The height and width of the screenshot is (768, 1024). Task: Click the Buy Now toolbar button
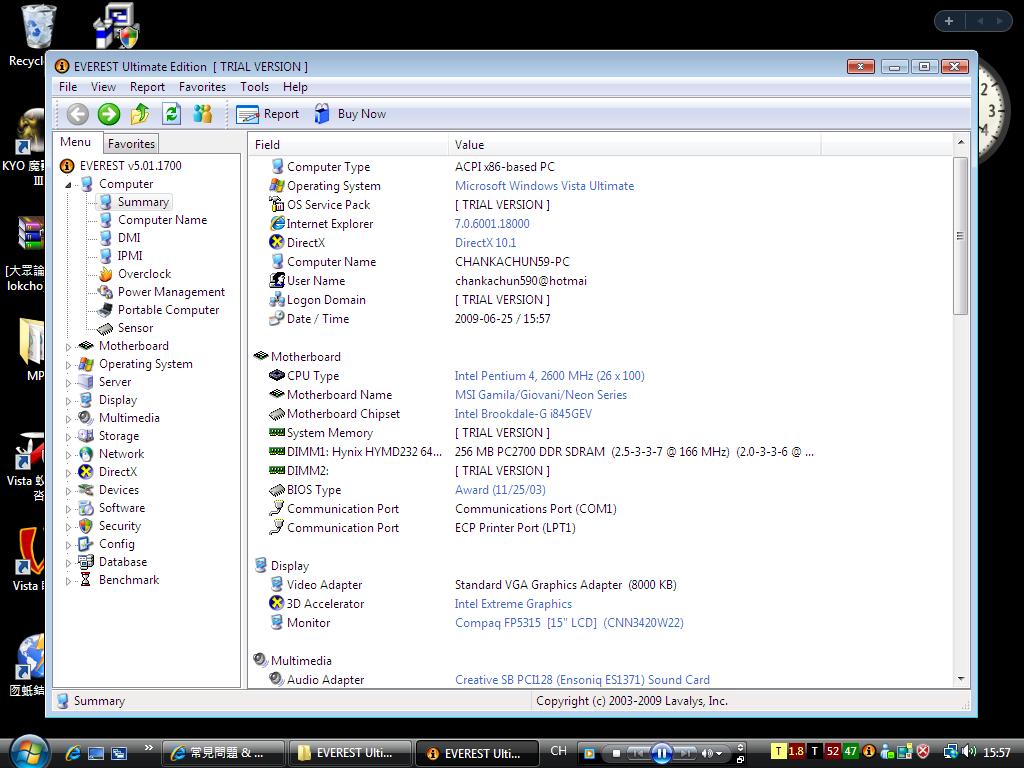click(x=350, y=114)
